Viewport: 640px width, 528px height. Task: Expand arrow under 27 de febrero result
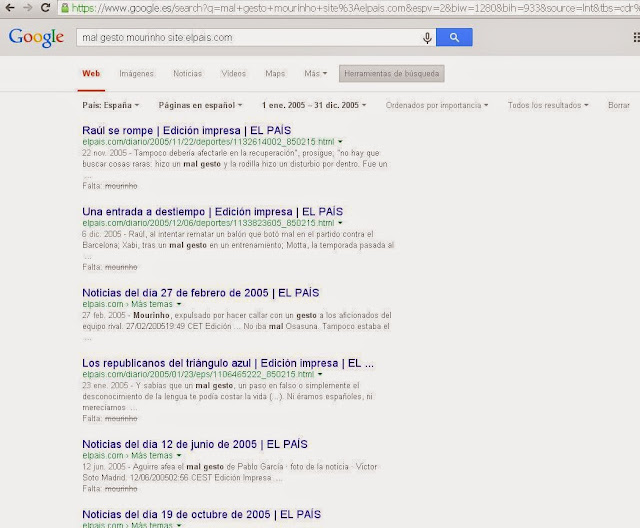click(179, 304)
